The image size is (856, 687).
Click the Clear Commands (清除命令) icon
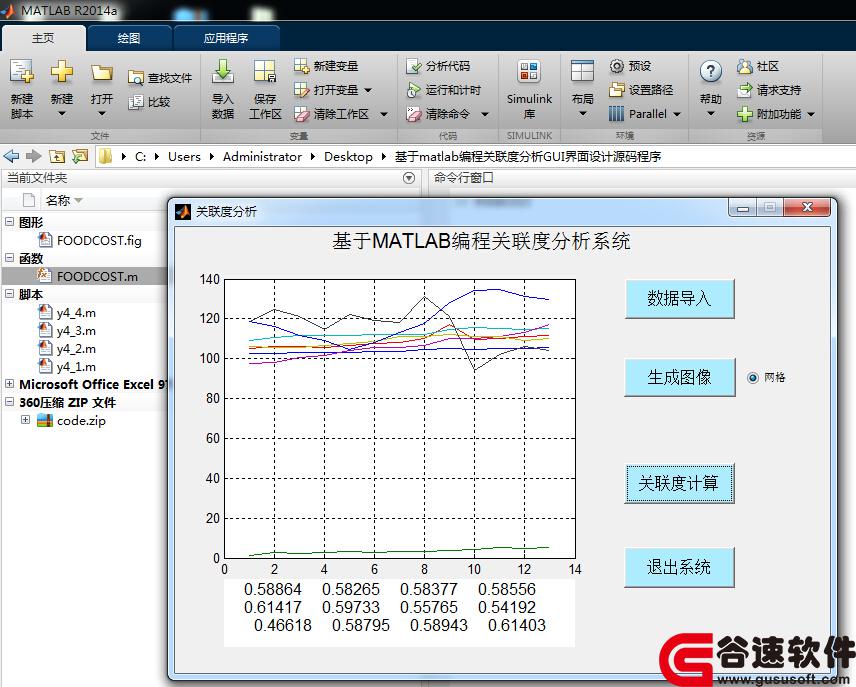(x=414, y=114)
